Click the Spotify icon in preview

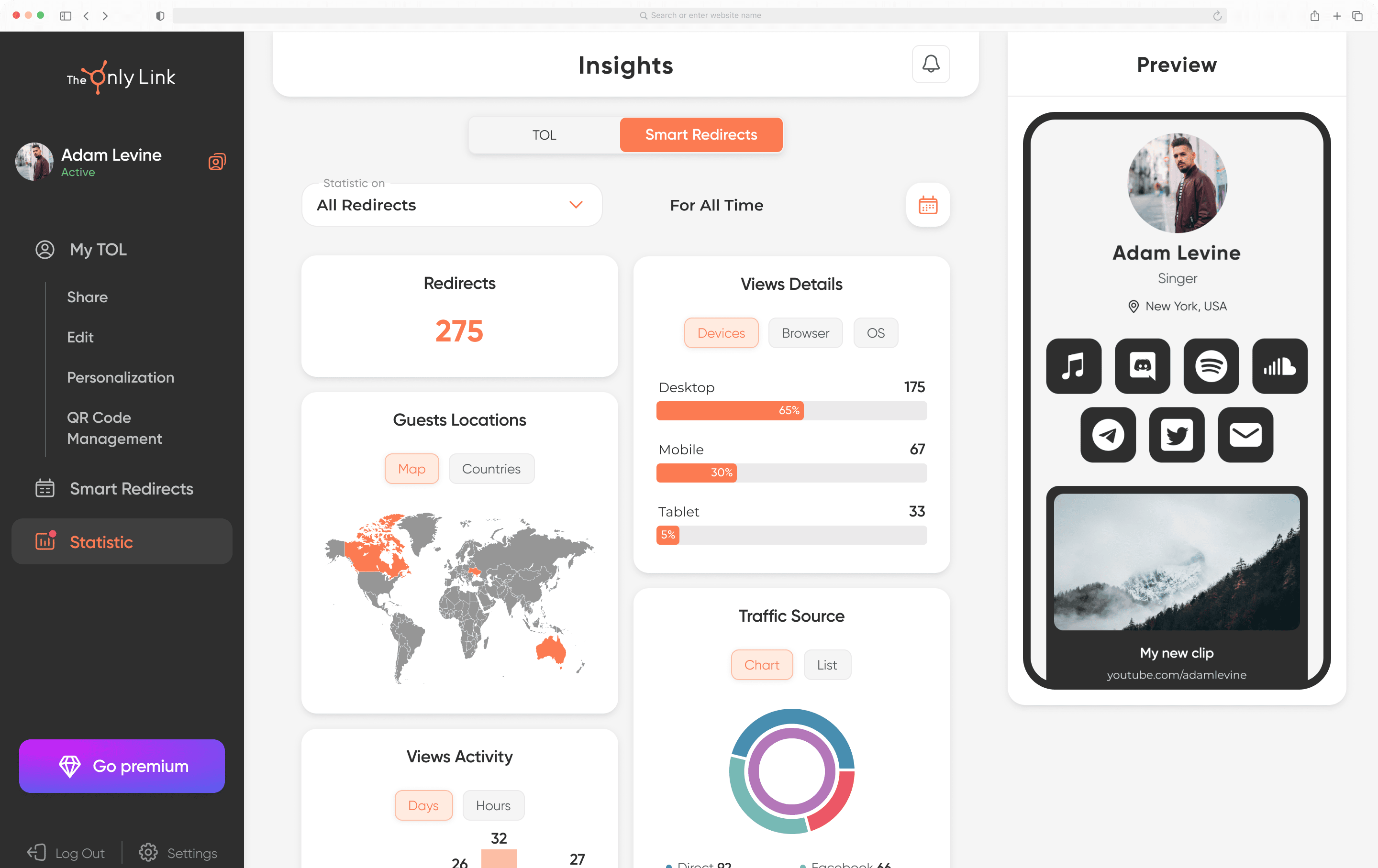point(1211,366)
